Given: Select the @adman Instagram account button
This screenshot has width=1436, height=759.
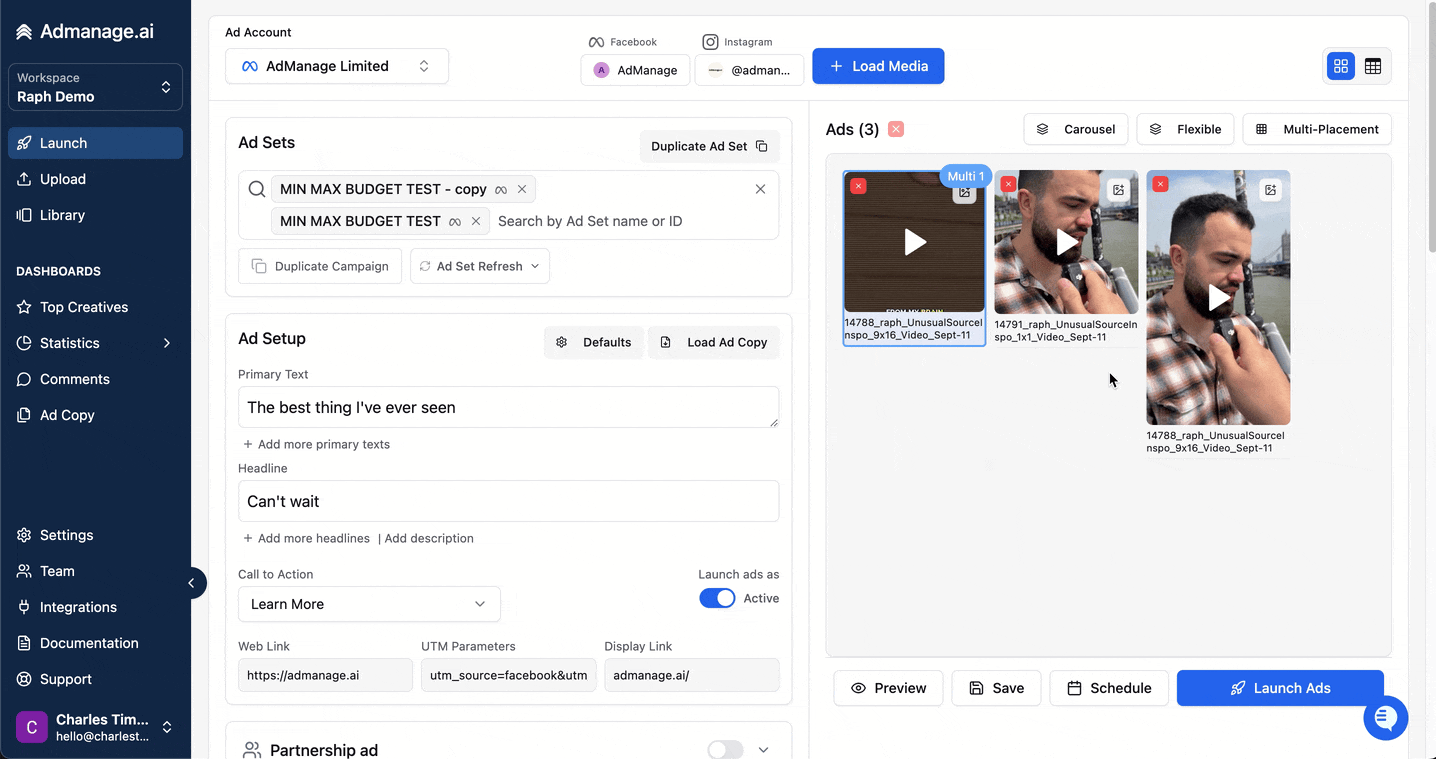Looking at the screenshot, I should 749,70.
